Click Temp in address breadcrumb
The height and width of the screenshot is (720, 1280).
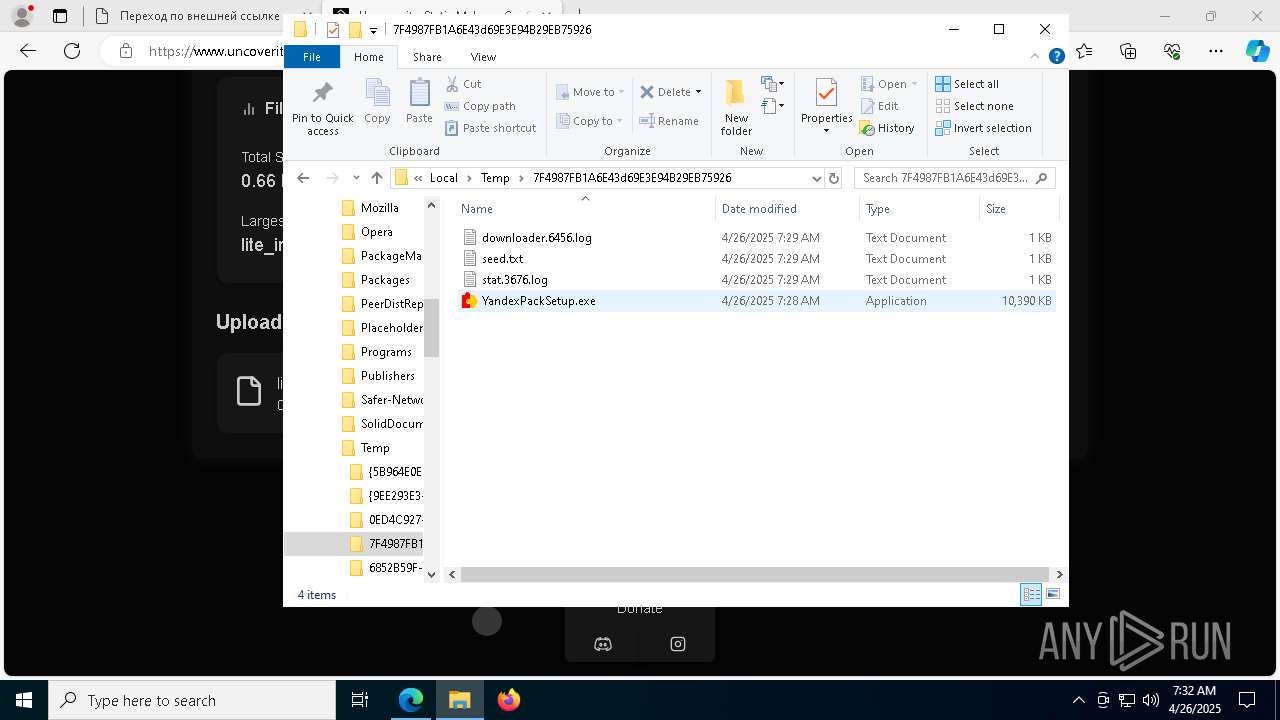coord(495,178)
